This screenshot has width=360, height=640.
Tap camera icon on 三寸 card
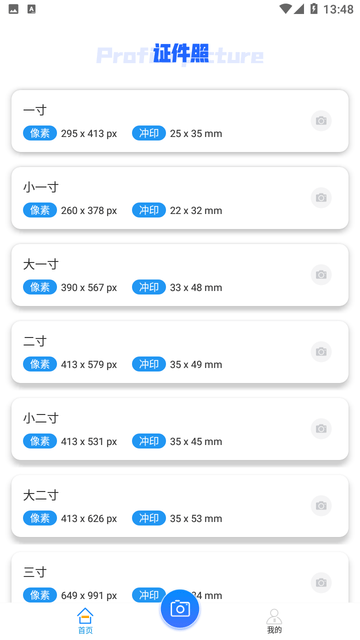coord(321,582)
